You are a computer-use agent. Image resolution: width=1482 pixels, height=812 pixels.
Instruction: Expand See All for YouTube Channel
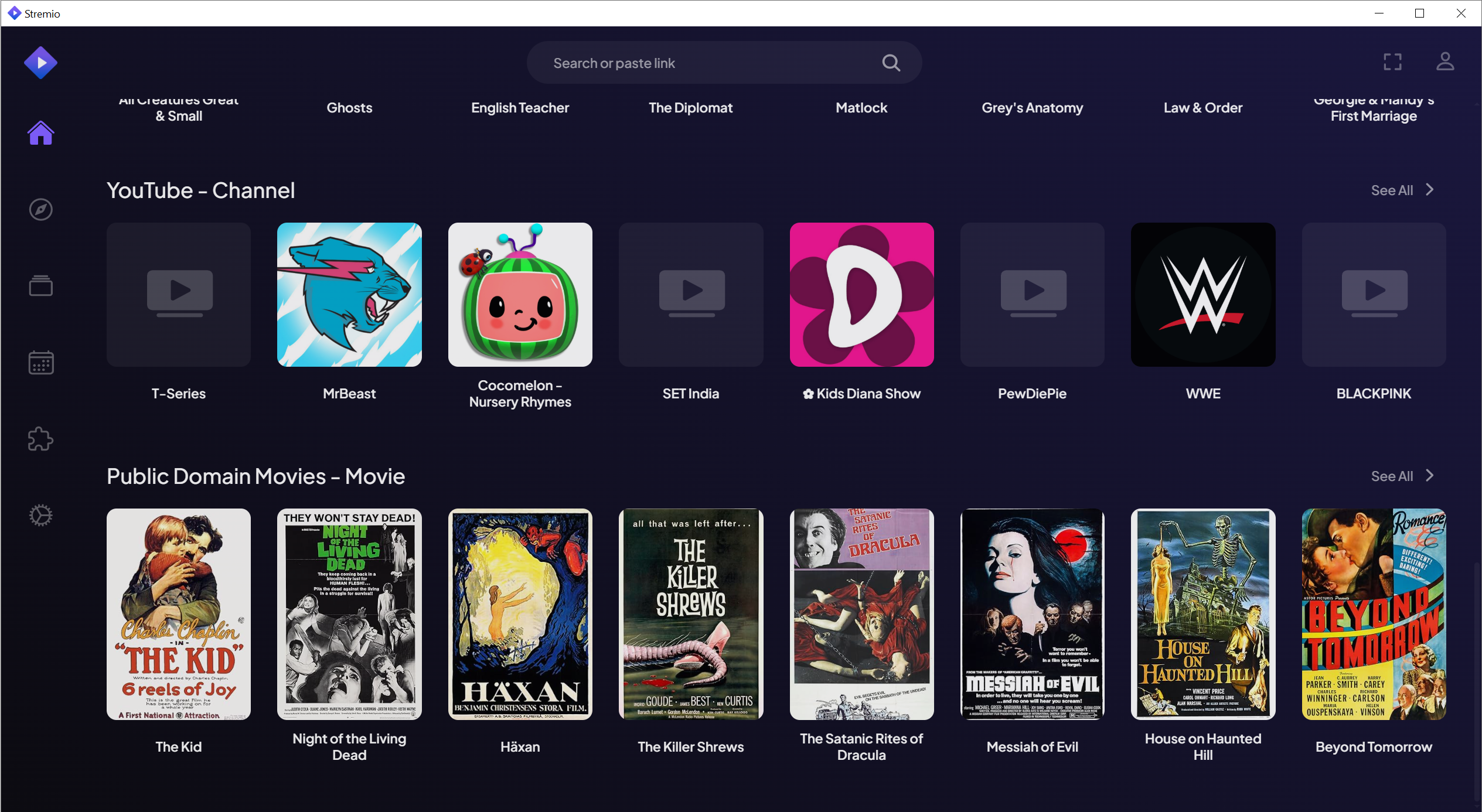1402,190
